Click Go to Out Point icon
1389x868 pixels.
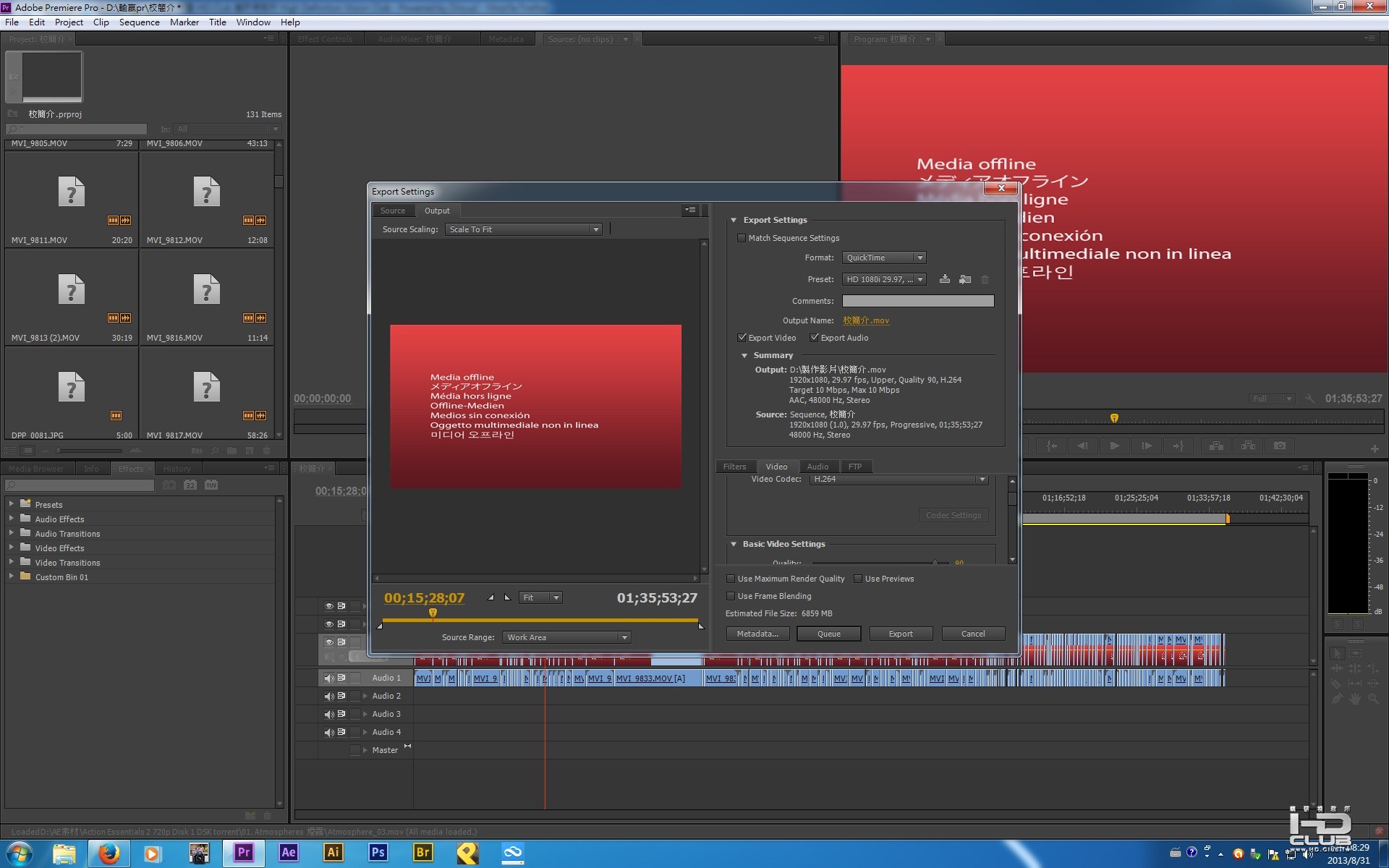[x=1178, y=446]
